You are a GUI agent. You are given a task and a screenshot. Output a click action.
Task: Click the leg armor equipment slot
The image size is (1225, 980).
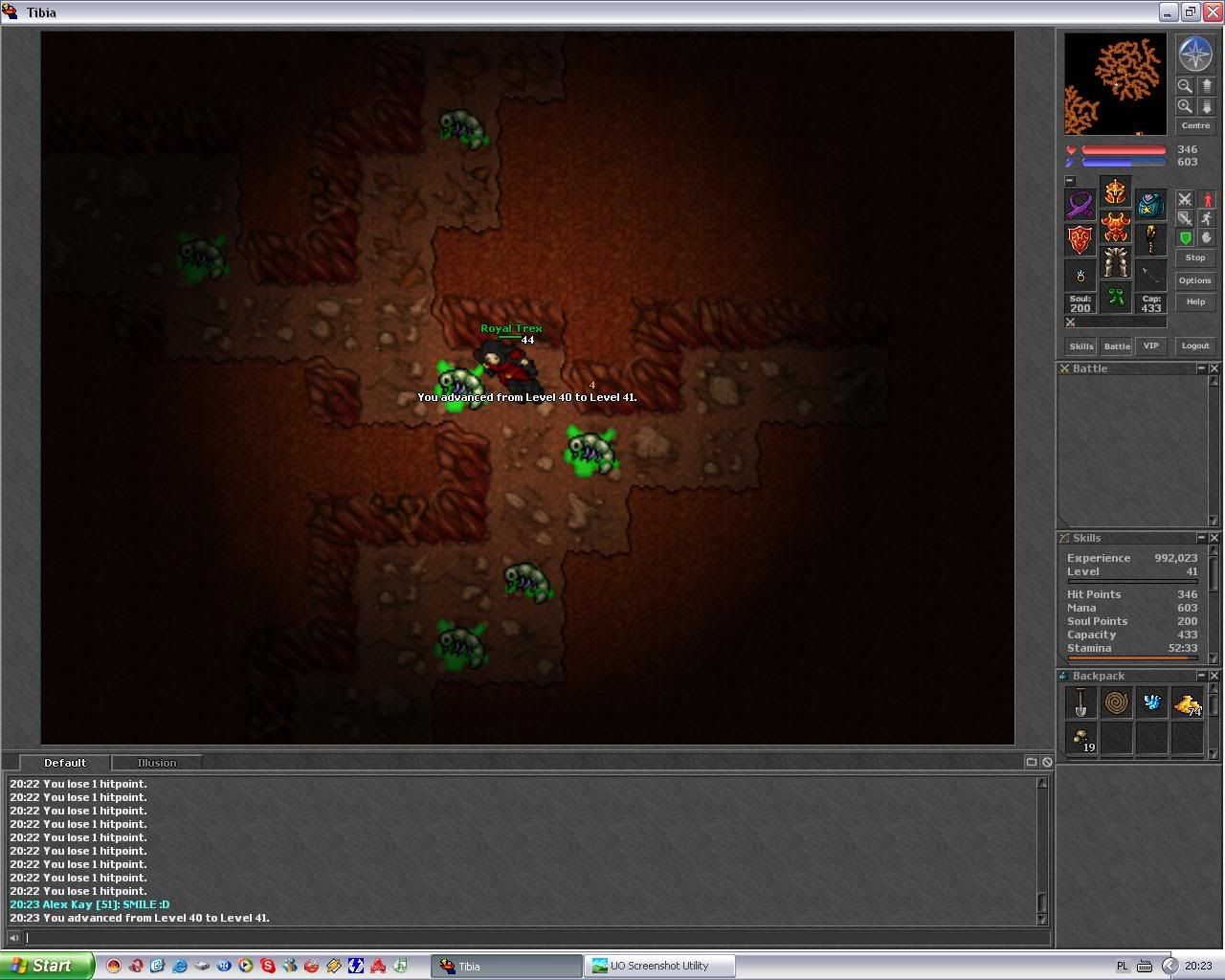1116,262
